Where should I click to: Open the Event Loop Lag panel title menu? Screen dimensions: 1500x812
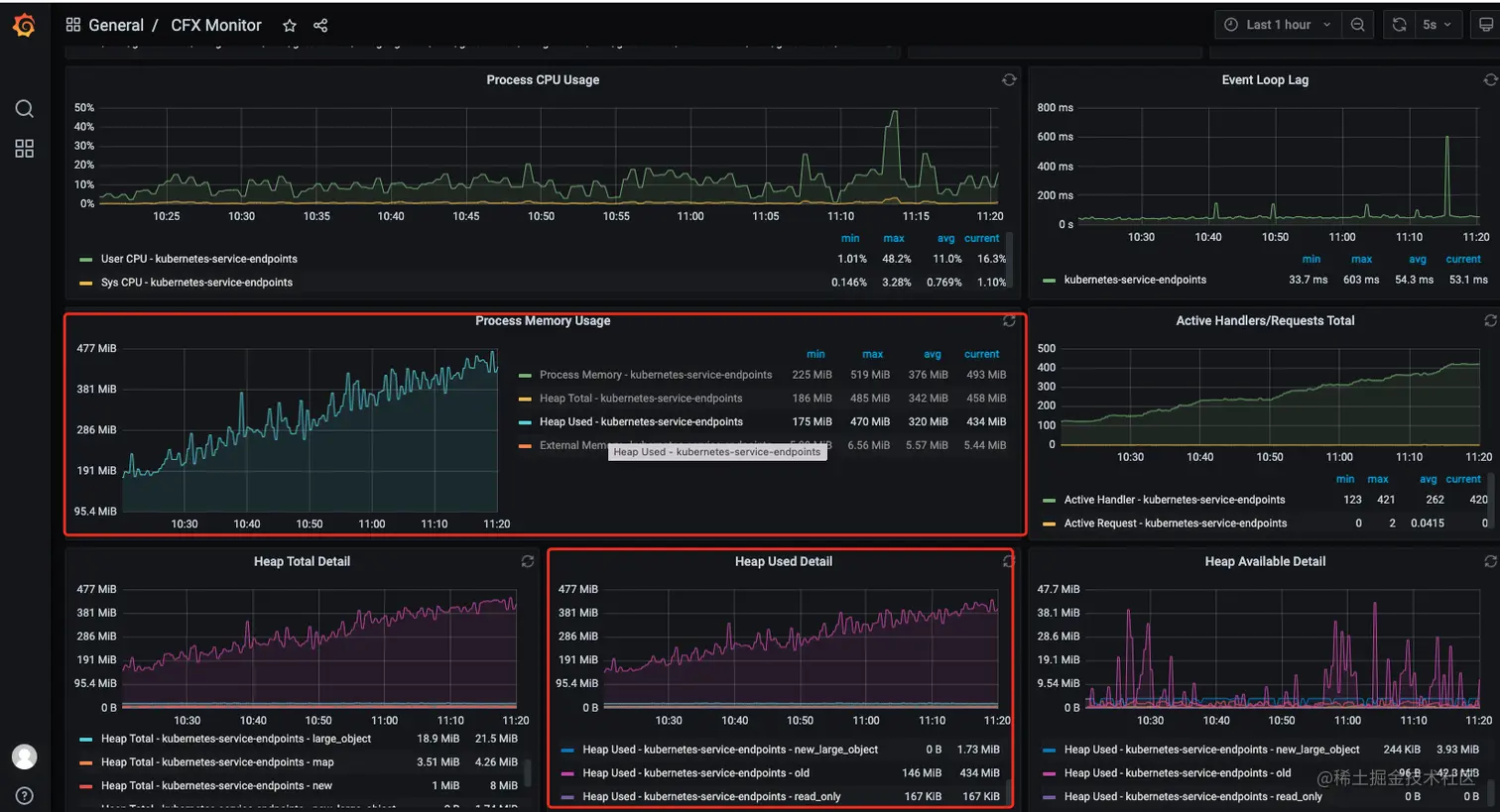click(x=1265, y=80)
